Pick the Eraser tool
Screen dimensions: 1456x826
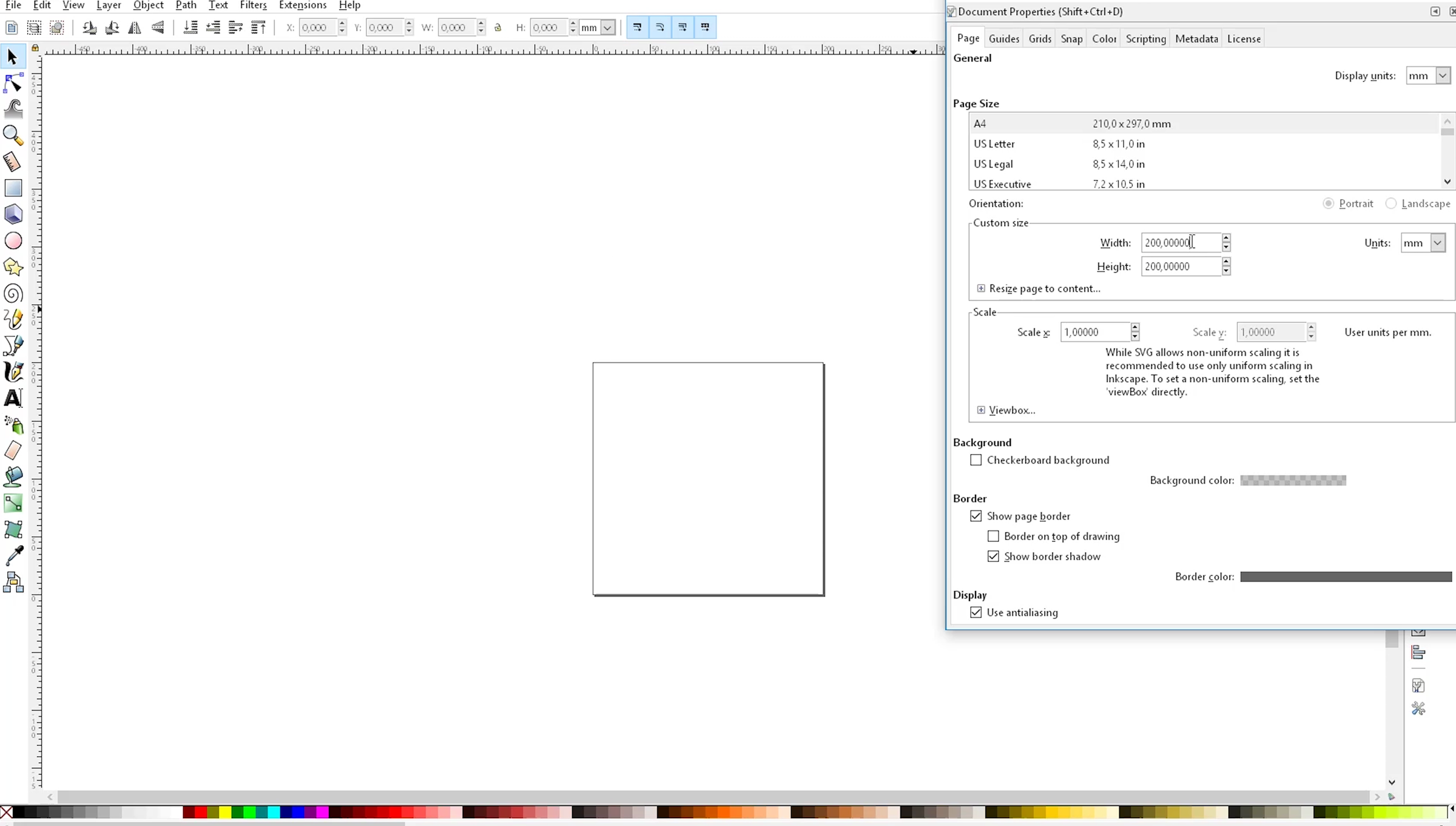pos(13,451)
